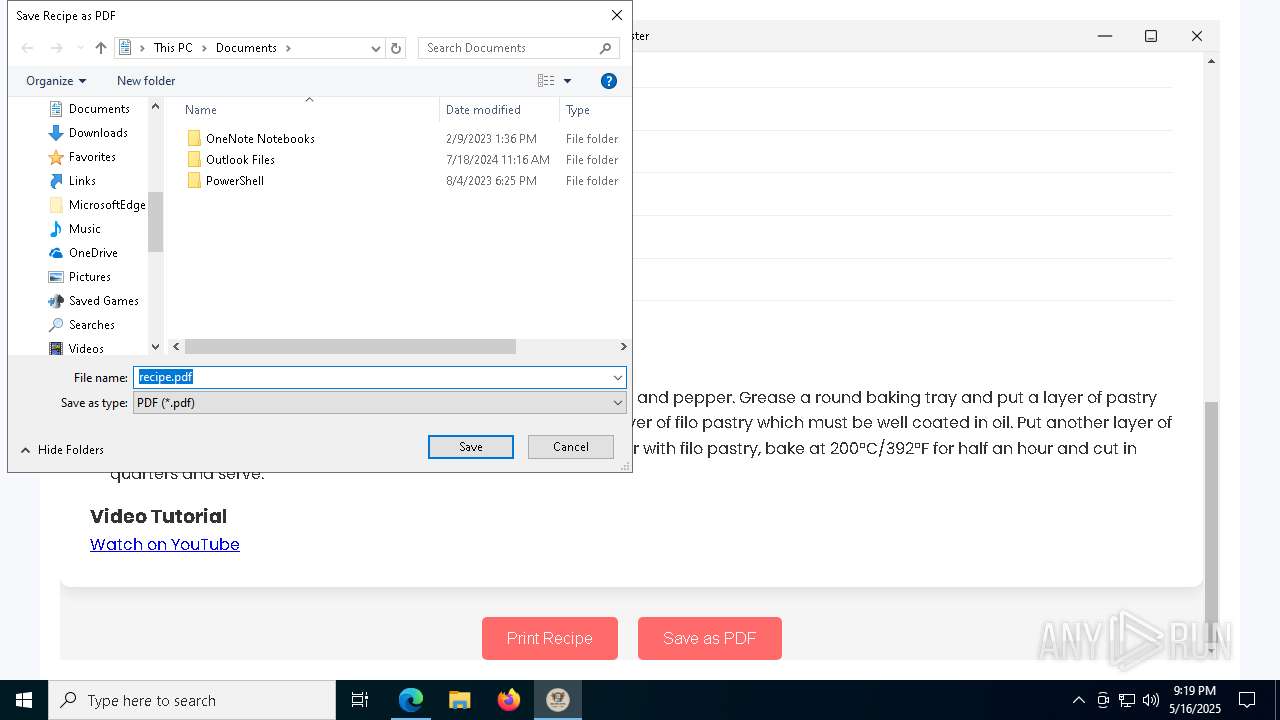Click the This PC breadcrumb
Screen dimensions: 1280x720
[x=173, y=48]
